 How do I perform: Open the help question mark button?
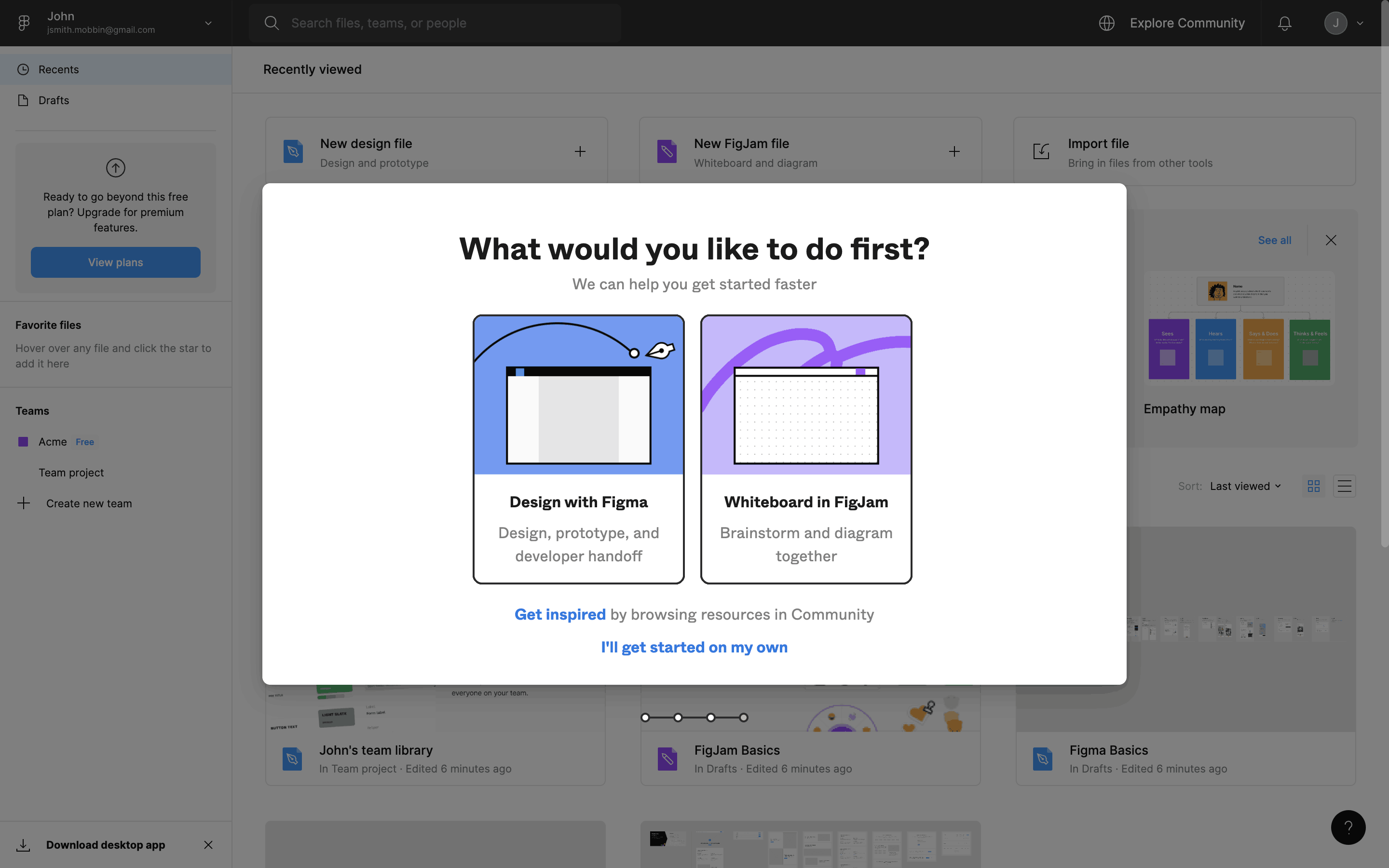pos(1348,827)
